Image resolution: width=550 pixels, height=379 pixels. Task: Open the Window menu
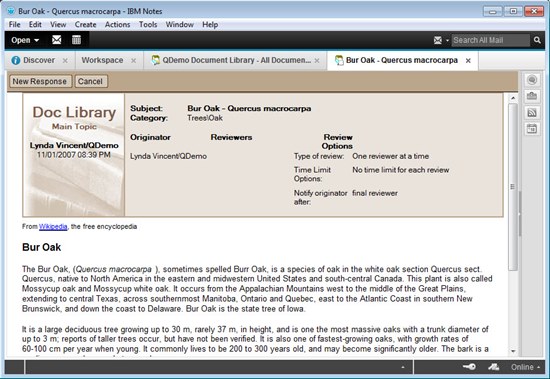pos(180,25)
